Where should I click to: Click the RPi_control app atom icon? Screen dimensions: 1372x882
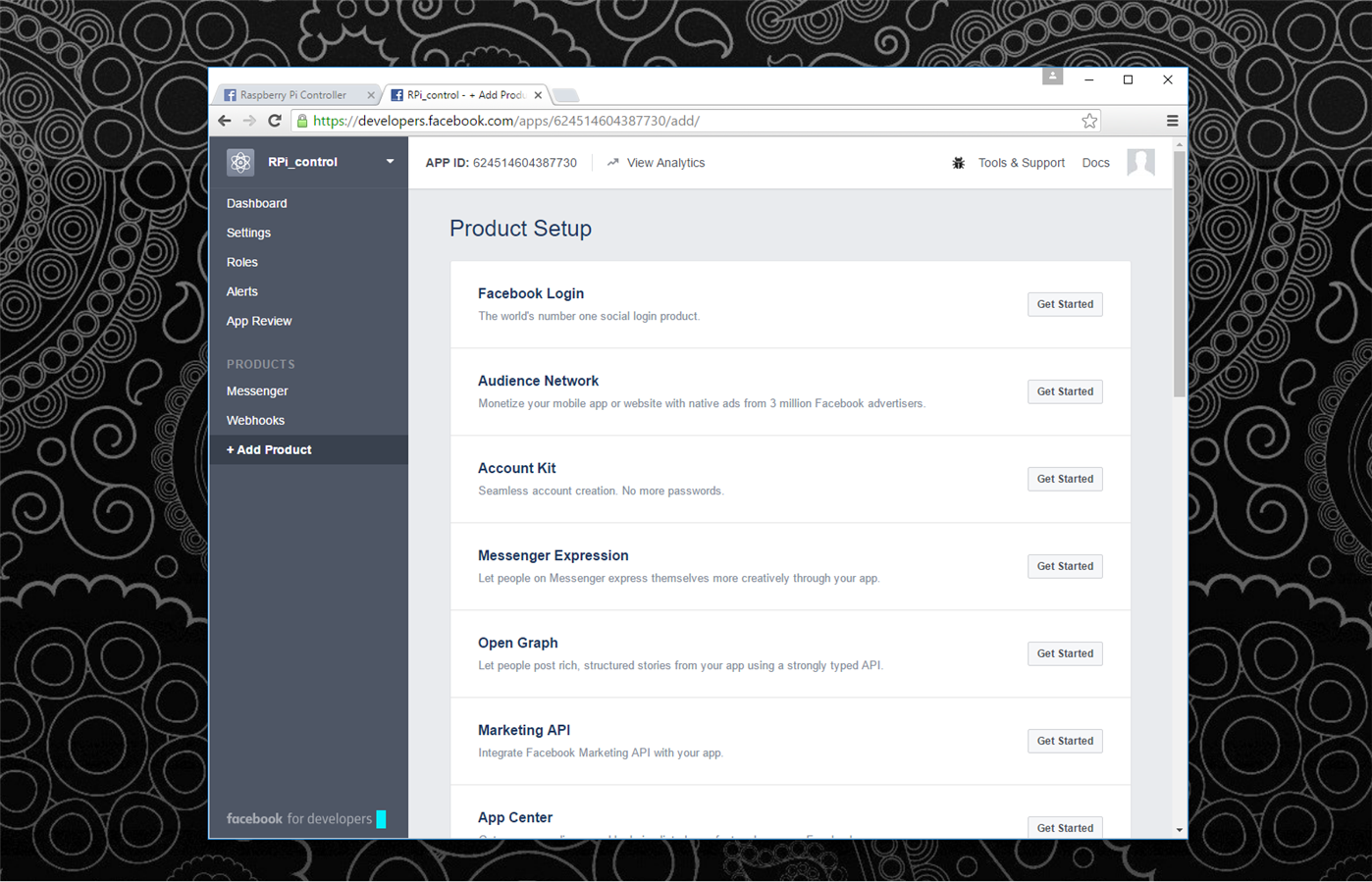tap(240, 162)
